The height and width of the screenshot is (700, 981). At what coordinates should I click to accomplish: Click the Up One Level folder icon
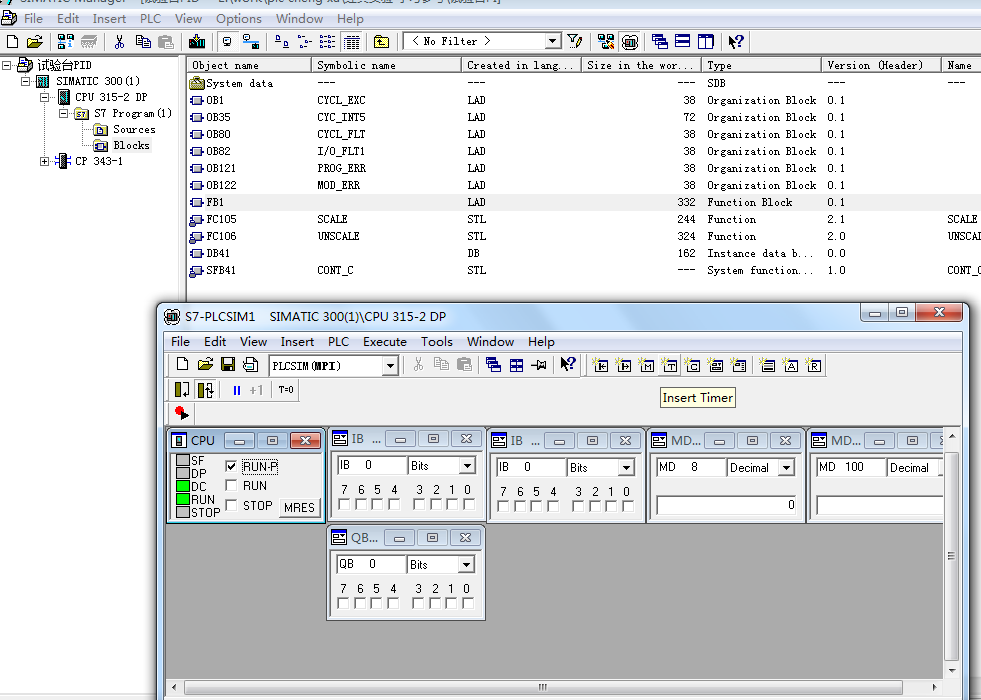[381, 42]
